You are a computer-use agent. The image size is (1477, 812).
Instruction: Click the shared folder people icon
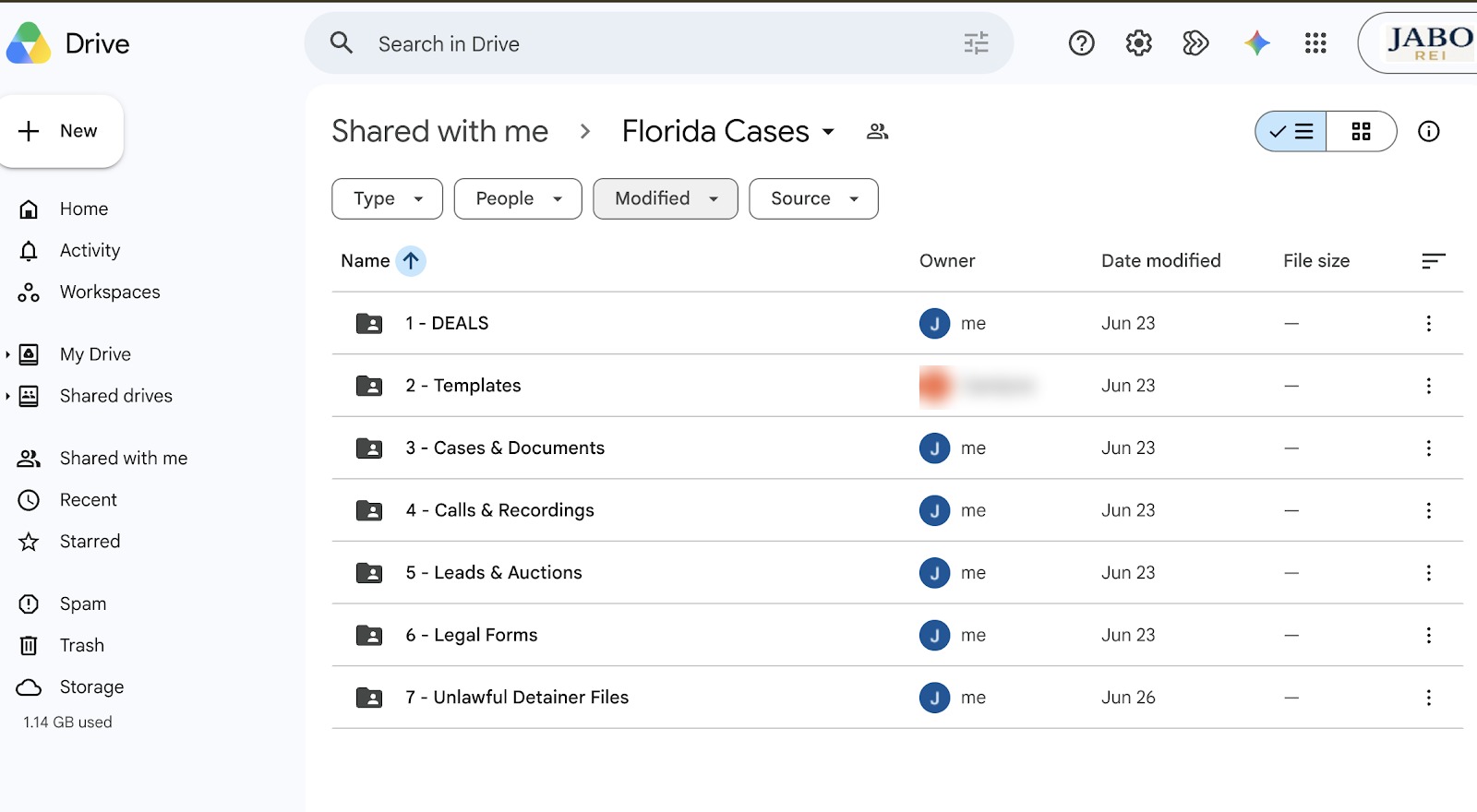[x=877, y=132]
